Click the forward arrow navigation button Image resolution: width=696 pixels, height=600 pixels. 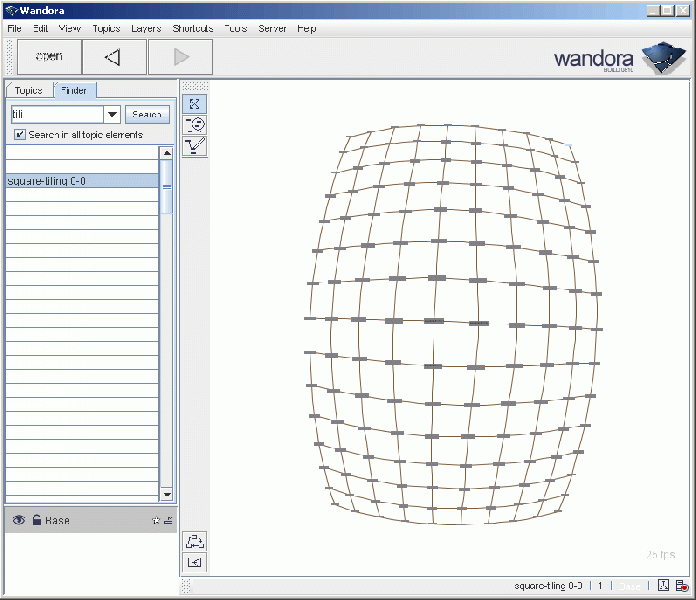[x=180, y=57]
